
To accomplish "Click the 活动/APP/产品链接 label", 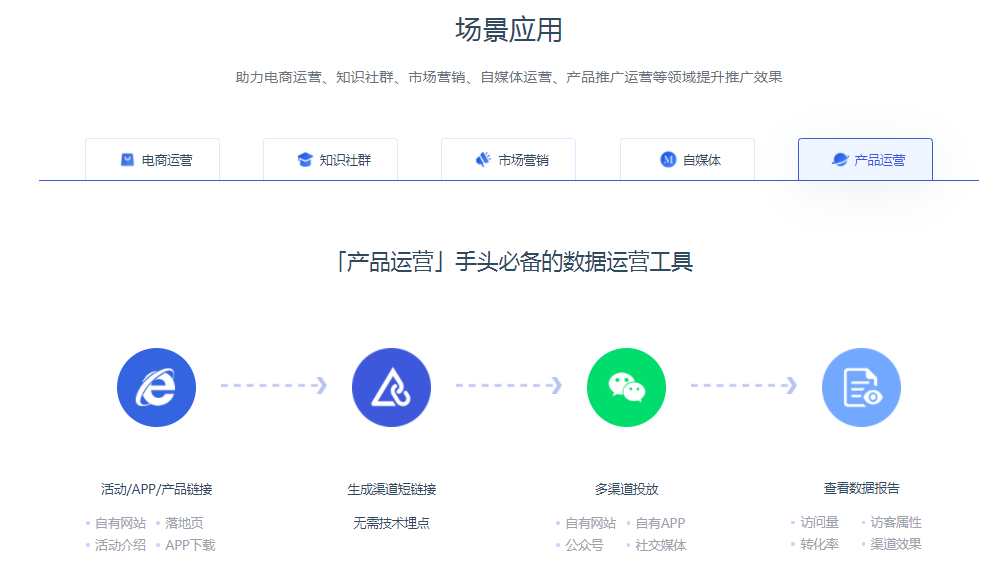I will [x=157, y=490].
